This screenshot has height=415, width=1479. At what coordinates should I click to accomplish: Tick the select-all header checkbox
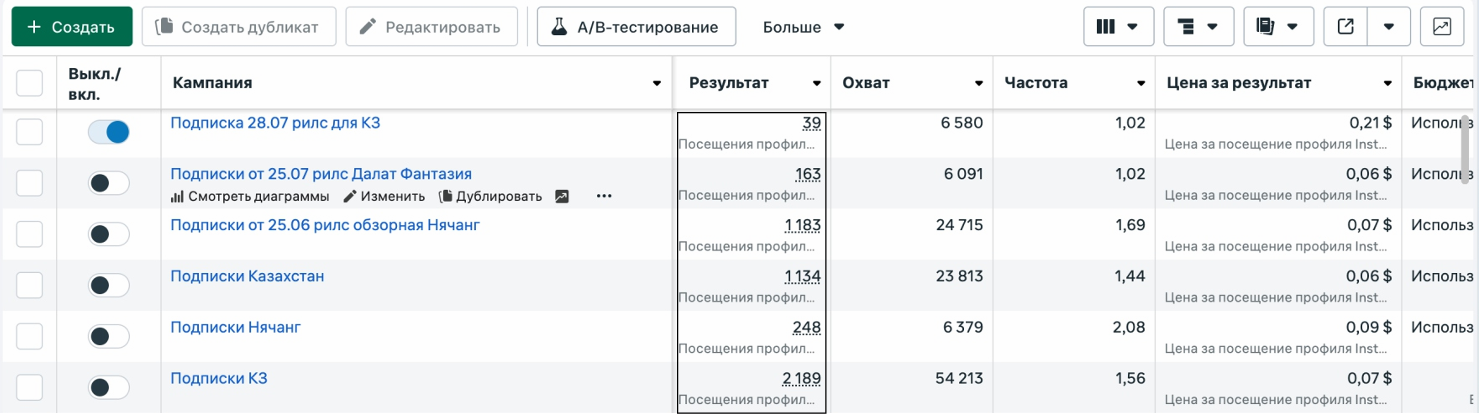pyautogui.click(x=29, y=83)
